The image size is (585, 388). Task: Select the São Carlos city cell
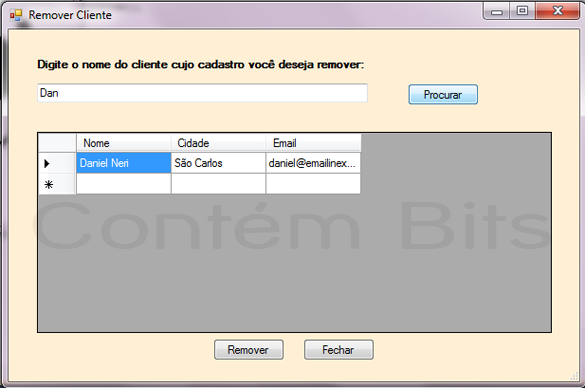(x=218, y=163)
